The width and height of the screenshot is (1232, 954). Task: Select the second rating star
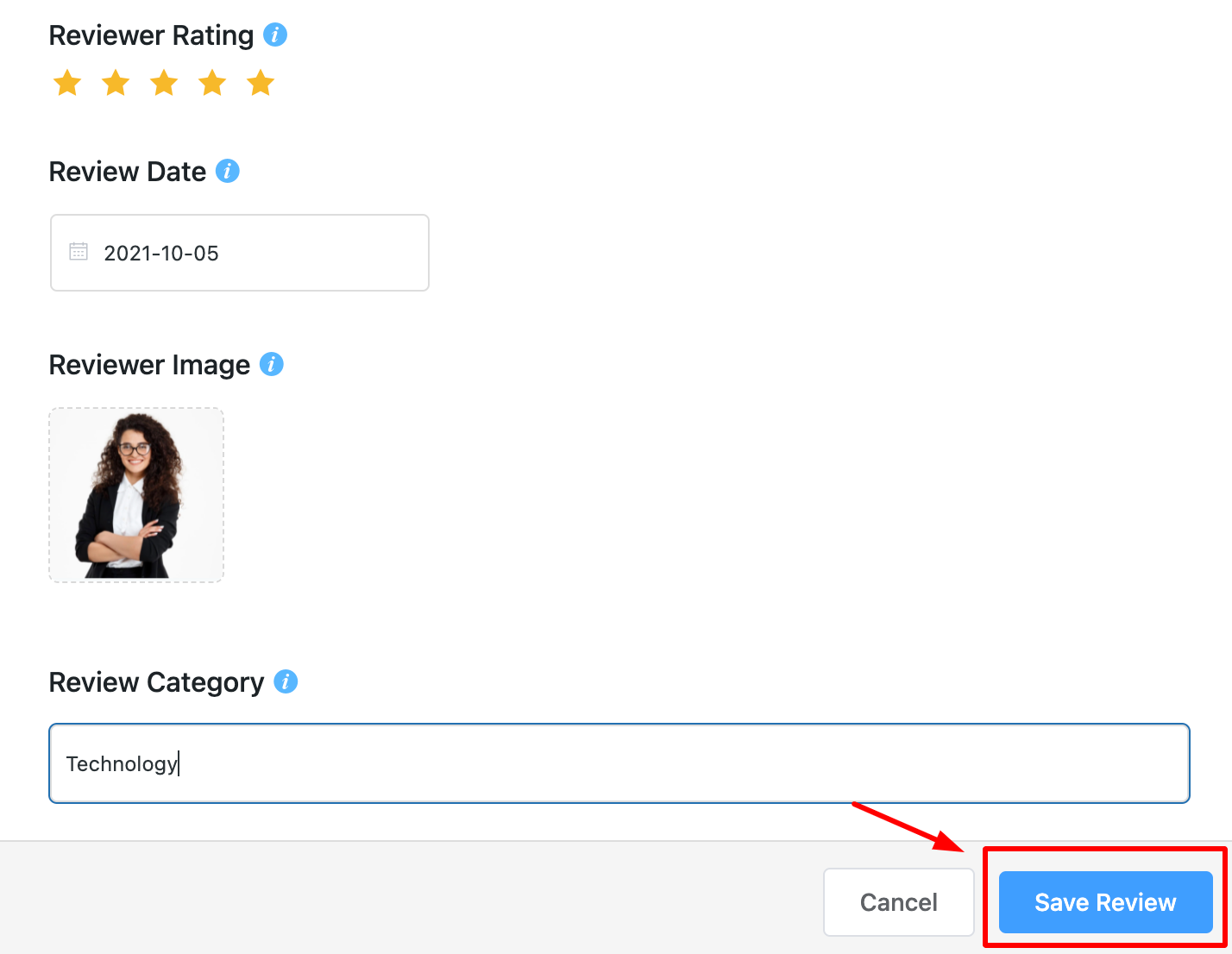[116, 84]
